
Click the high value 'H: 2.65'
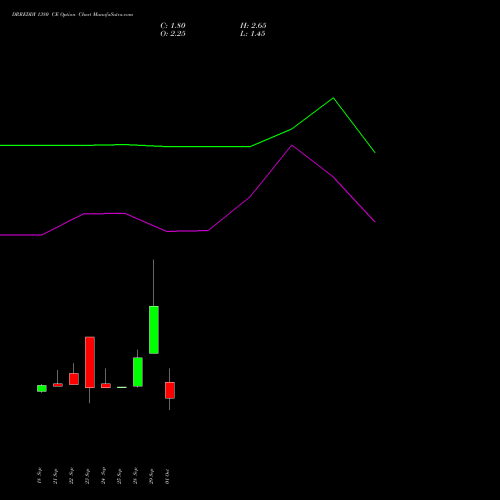(253, 26)
